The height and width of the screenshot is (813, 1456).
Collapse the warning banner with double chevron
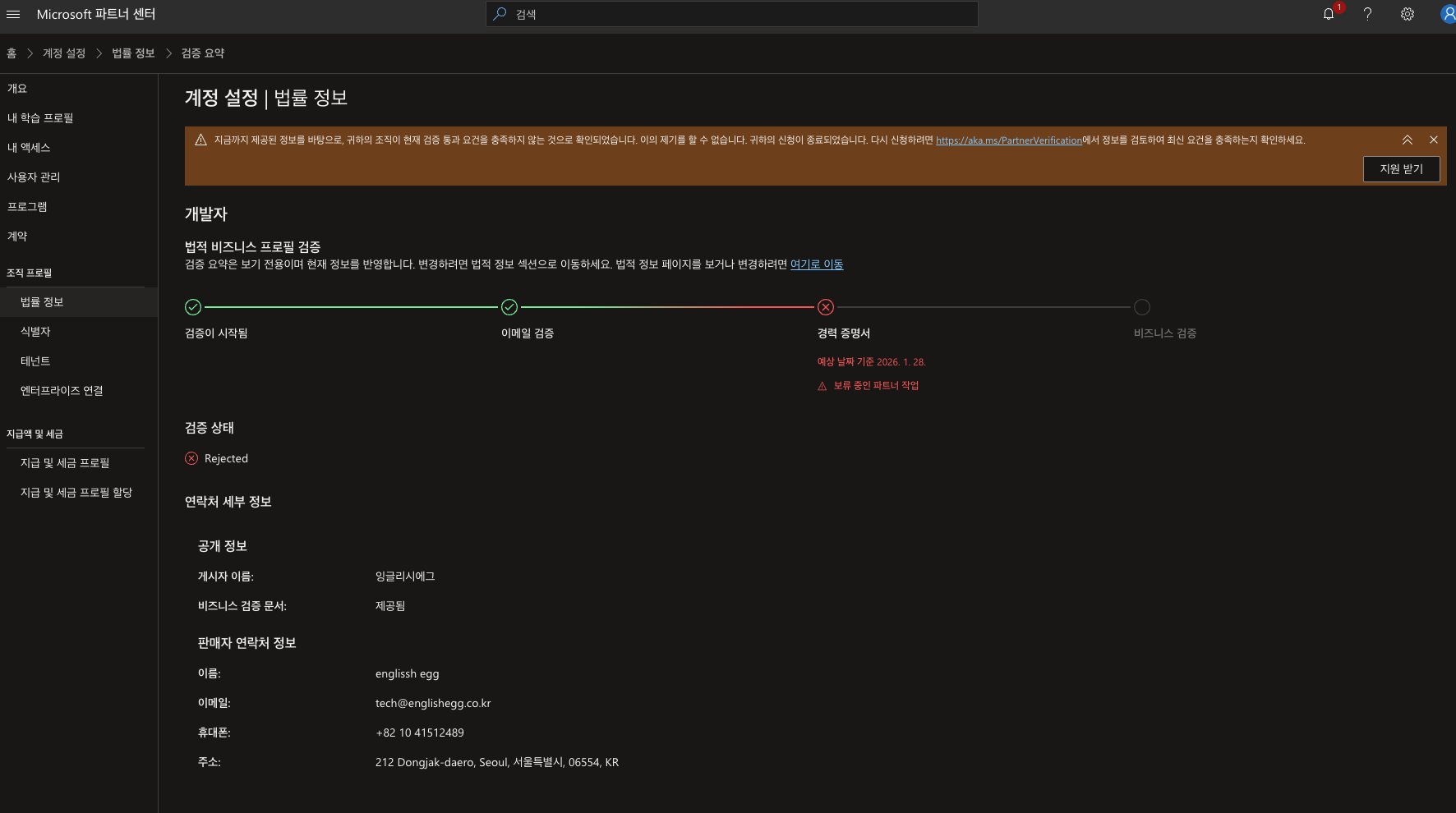1408,140
